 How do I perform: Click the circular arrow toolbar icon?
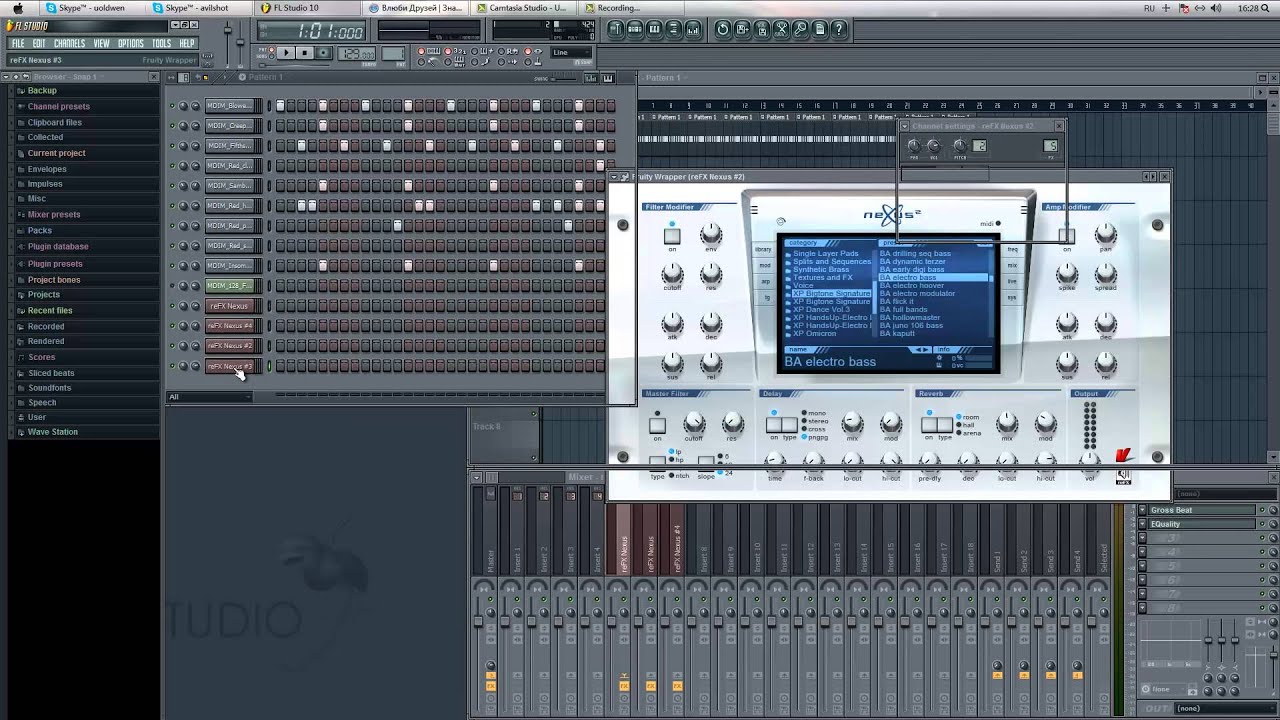coord(722,29)
